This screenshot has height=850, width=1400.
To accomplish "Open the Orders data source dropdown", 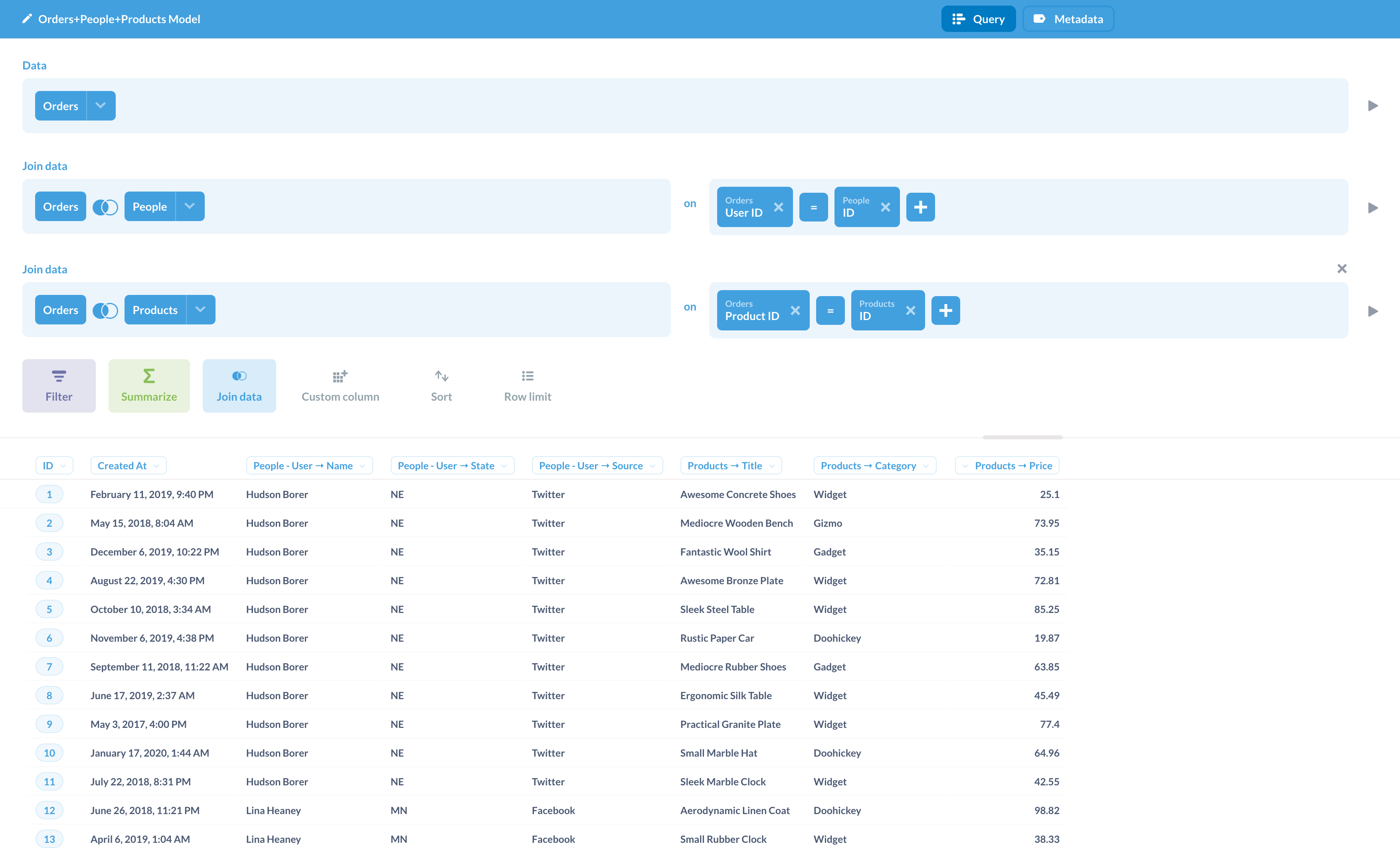I will [x=101, y=106].
